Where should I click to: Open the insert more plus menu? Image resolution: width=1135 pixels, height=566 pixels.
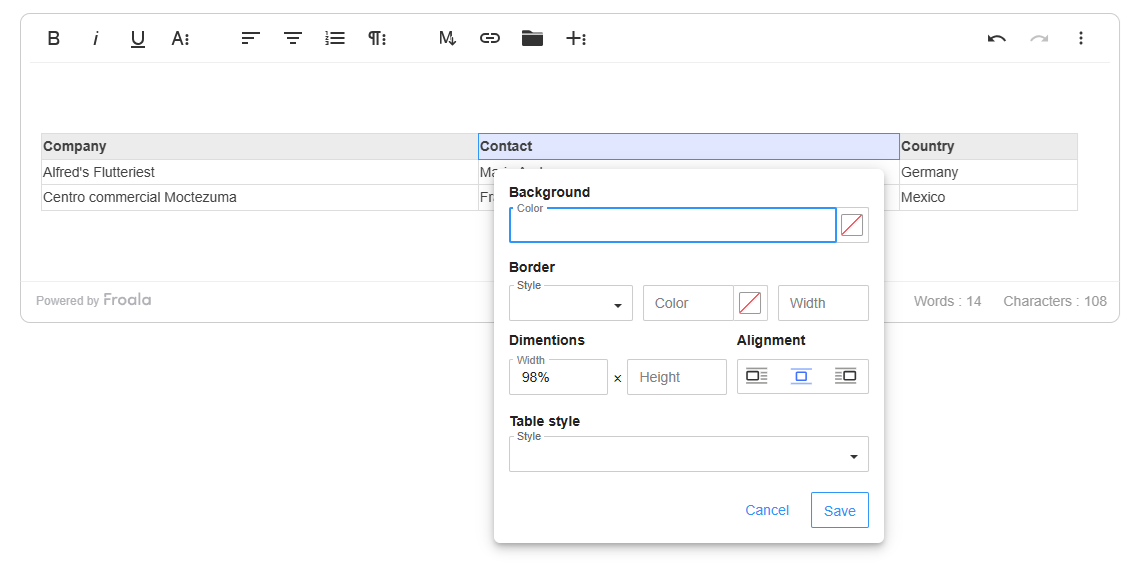tap(575, 38)
